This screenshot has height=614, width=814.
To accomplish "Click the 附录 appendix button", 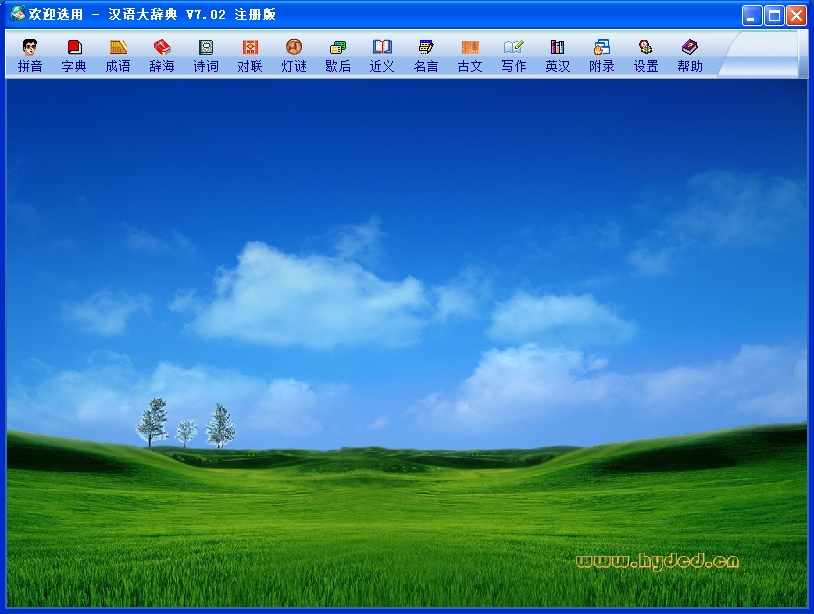I will 602,55.
